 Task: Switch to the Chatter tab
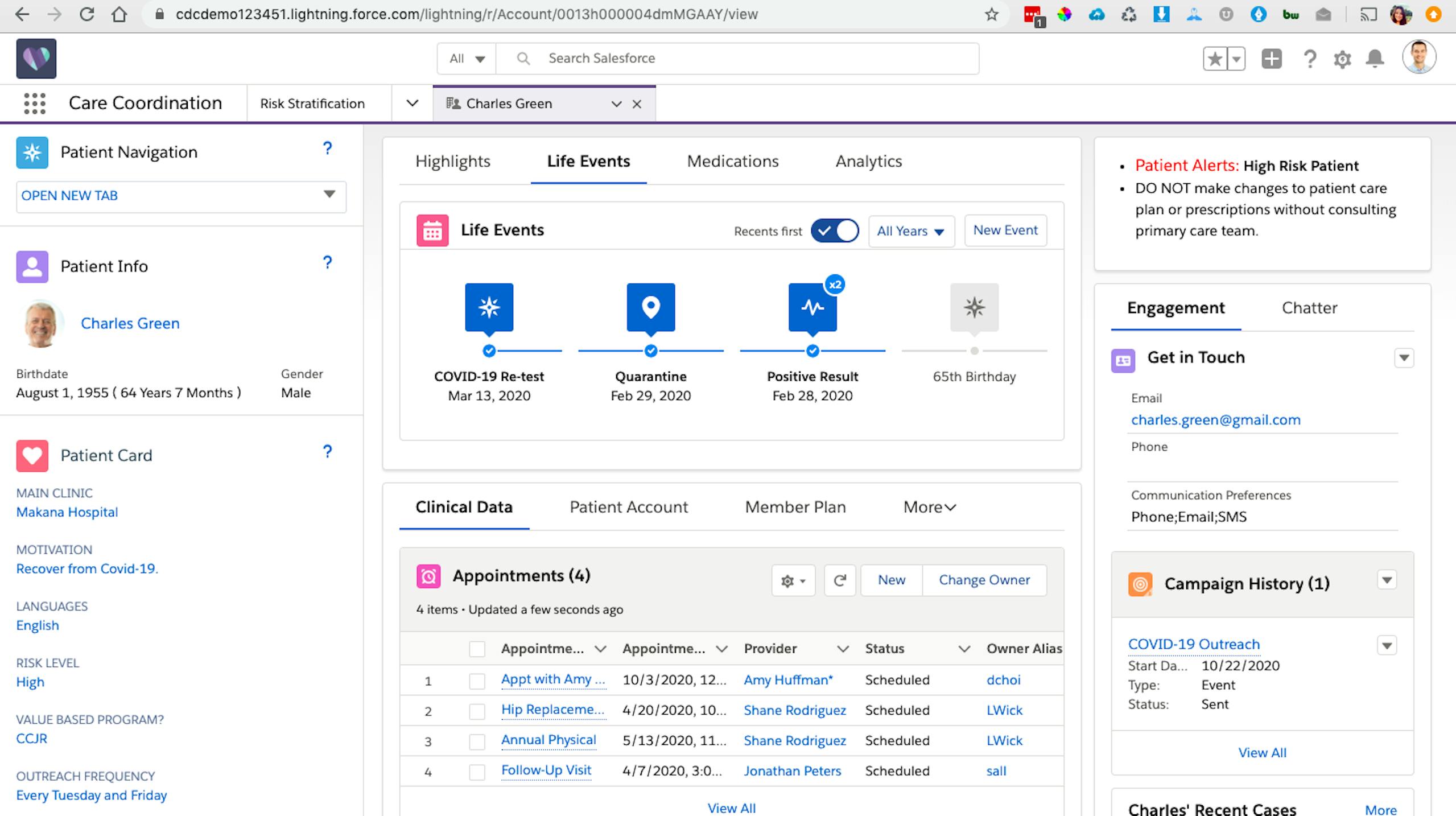(x=1309, y=308)
